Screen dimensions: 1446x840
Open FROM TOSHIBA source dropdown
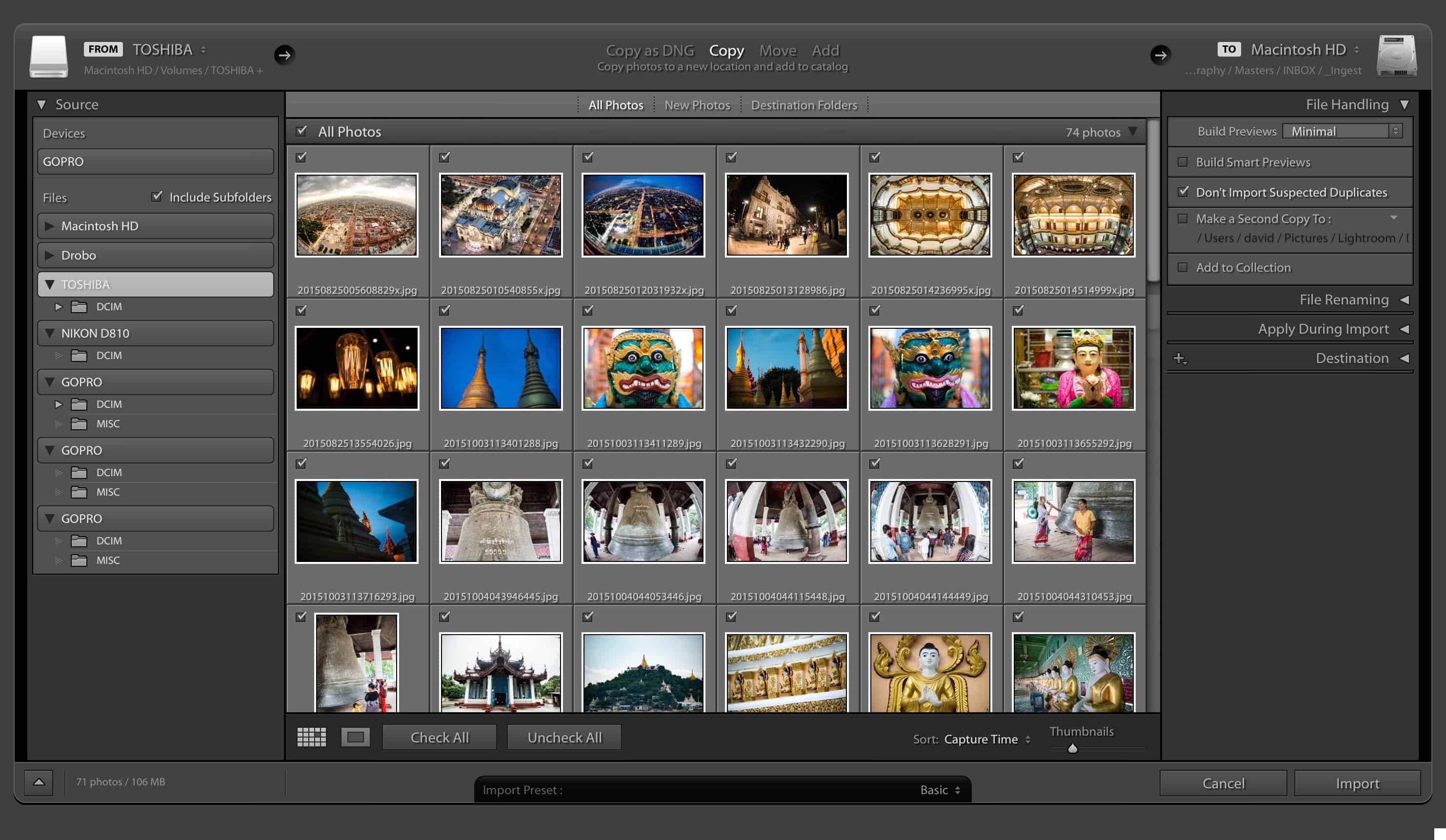(170, 50)
